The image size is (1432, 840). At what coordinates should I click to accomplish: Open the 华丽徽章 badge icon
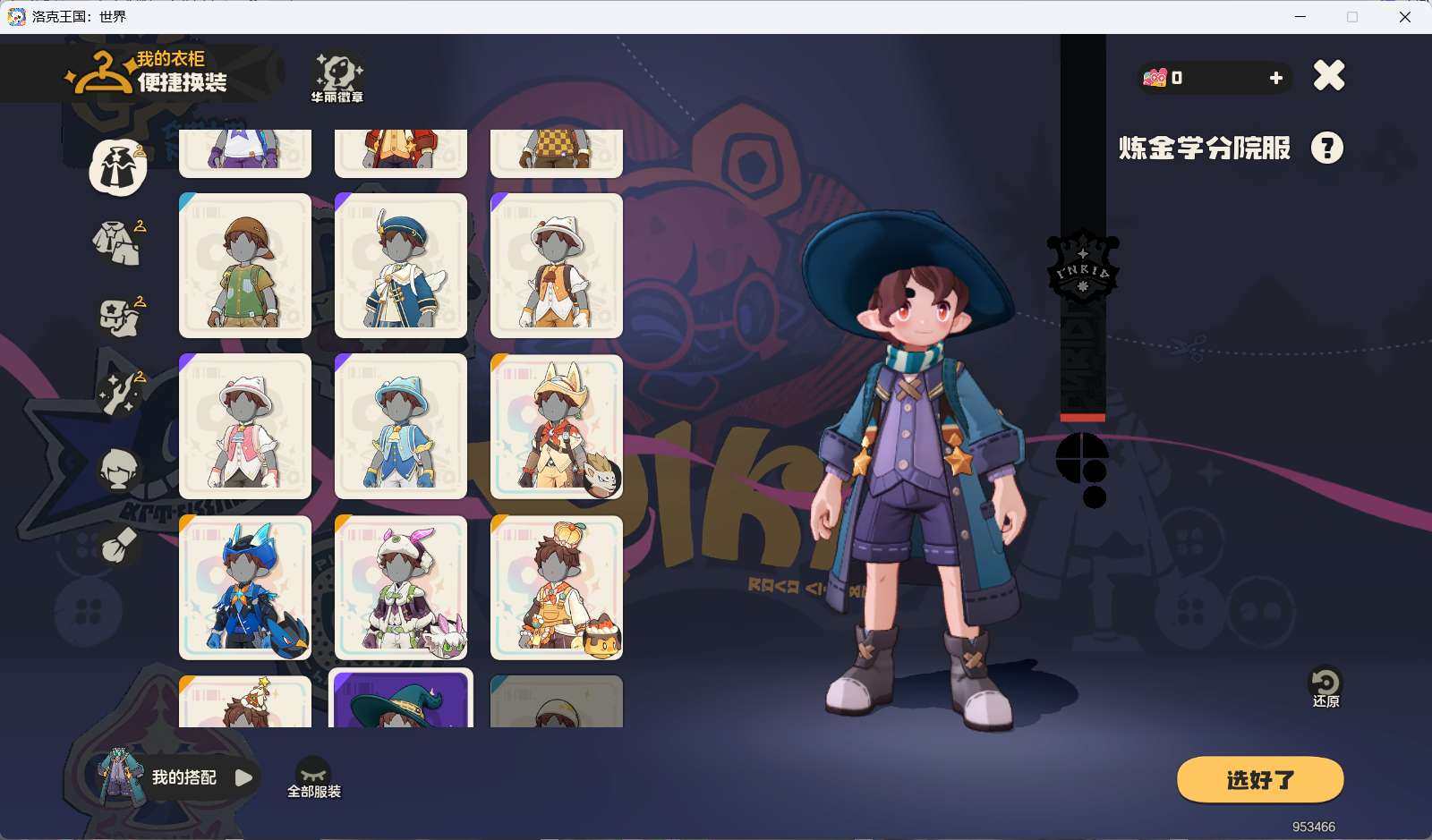coord(337,78)
